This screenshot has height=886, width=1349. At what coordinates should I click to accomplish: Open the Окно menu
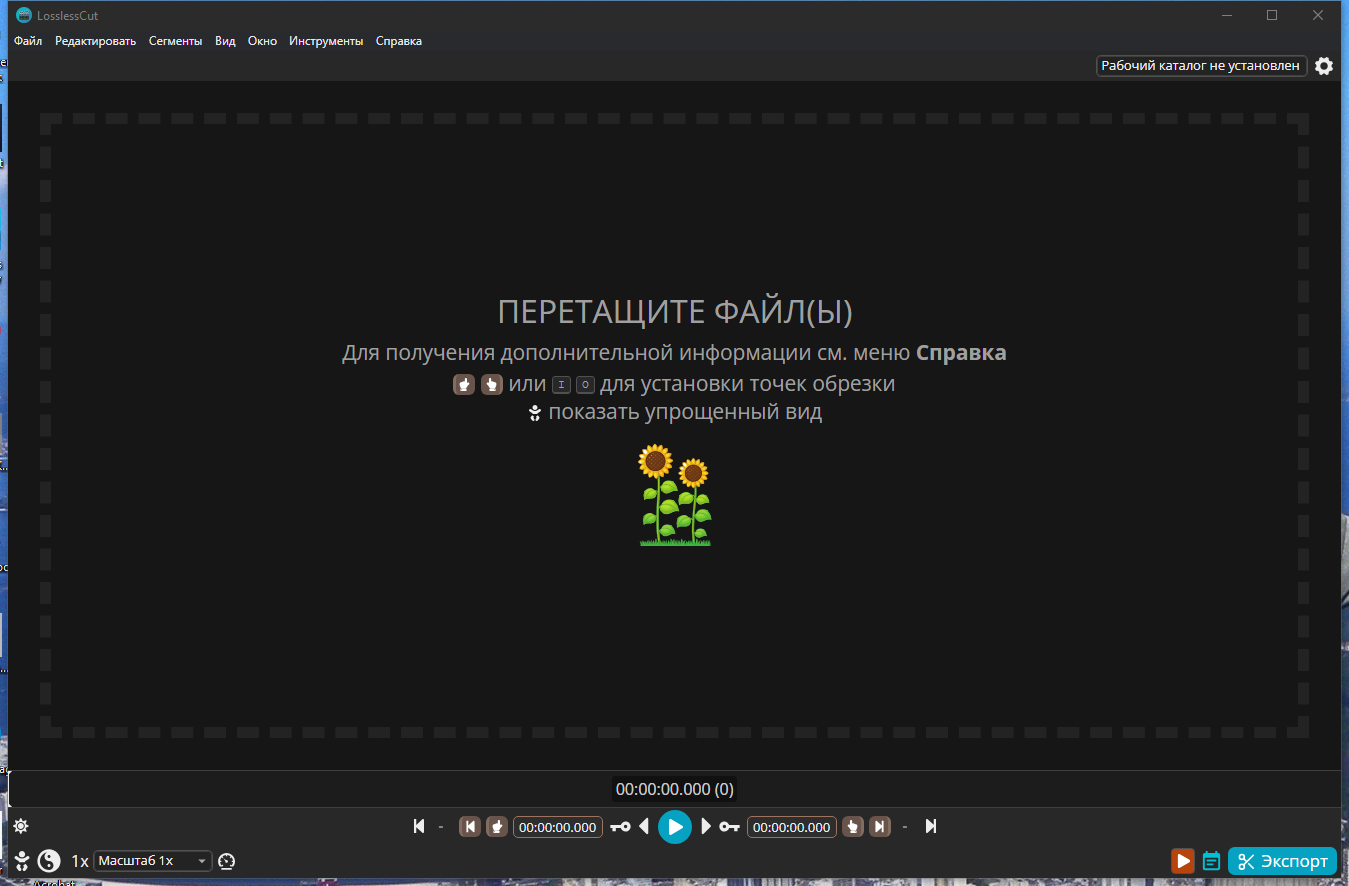tap(262, 41)
